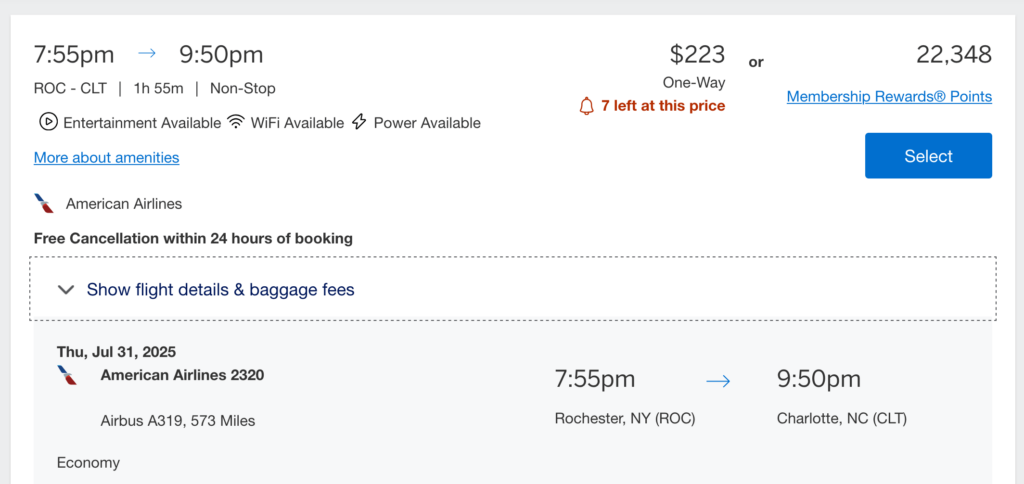Click the American Airlines 2320 flight number
This screenshot has width=1024, height=484.
coord(182,375)
